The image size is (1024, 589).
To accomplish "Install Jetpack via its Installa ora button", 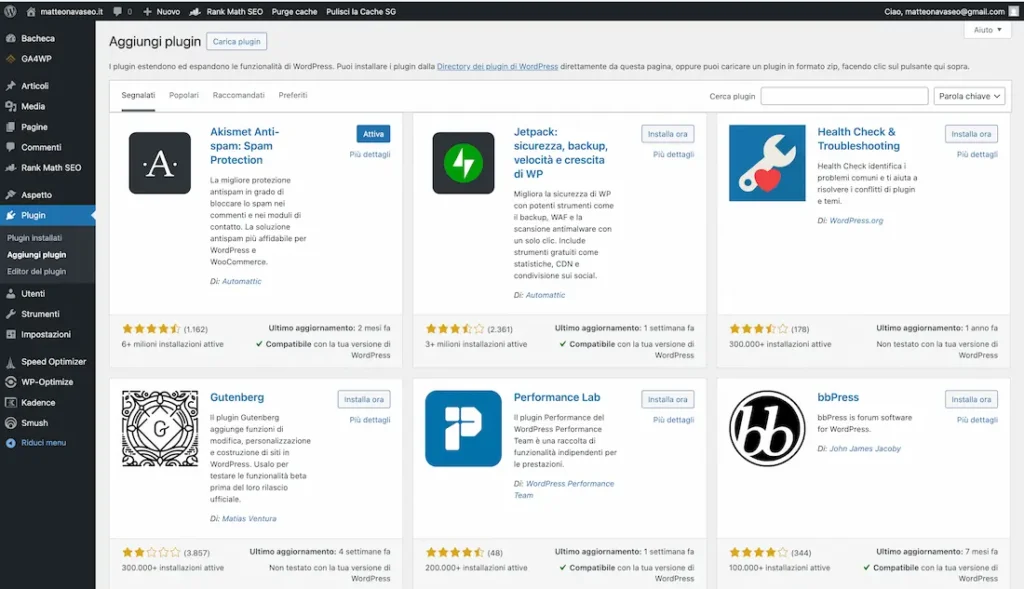I will 666,135.
